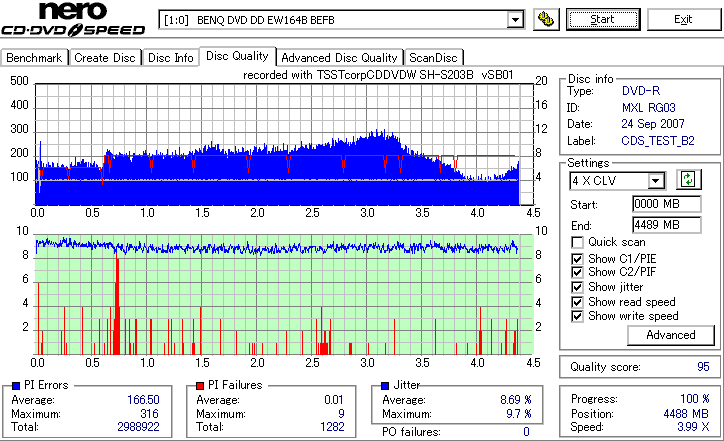Viewport: 724px width, 441px height.
Task: Expand the 4 X CLV speed dropdown
Action: pyautogui.click(x=655, y=181)
